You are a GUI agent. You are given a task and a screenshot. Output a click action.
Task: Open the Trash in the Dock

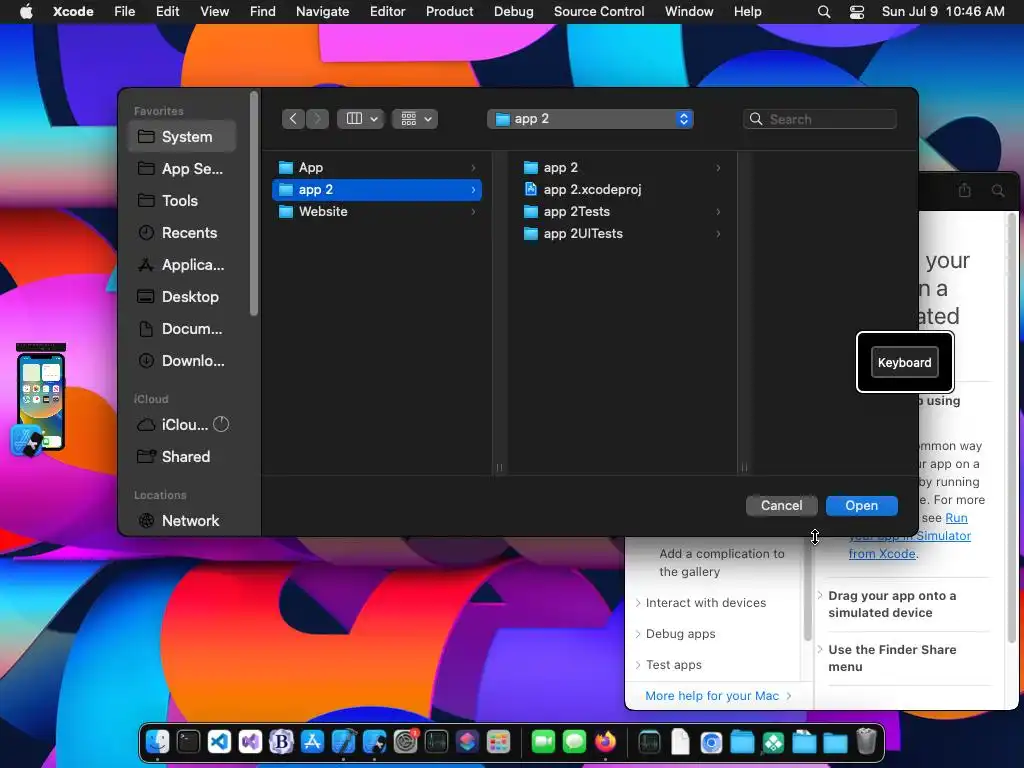point(866,742)
